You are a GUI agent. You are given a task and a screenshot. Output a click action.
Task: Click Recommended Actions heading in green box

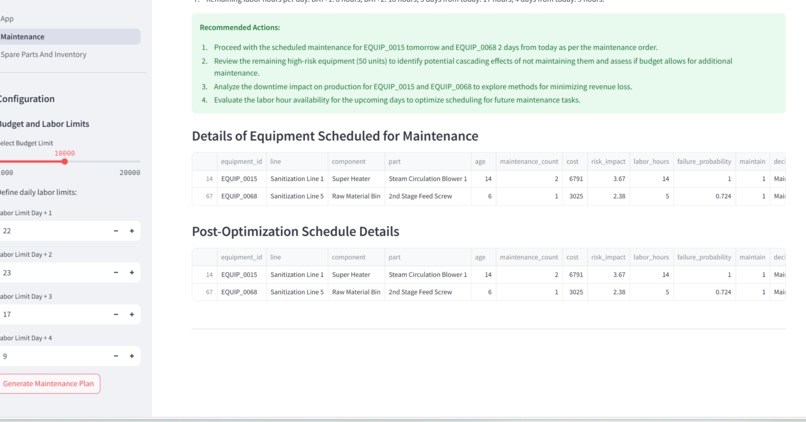coord(240,28)
